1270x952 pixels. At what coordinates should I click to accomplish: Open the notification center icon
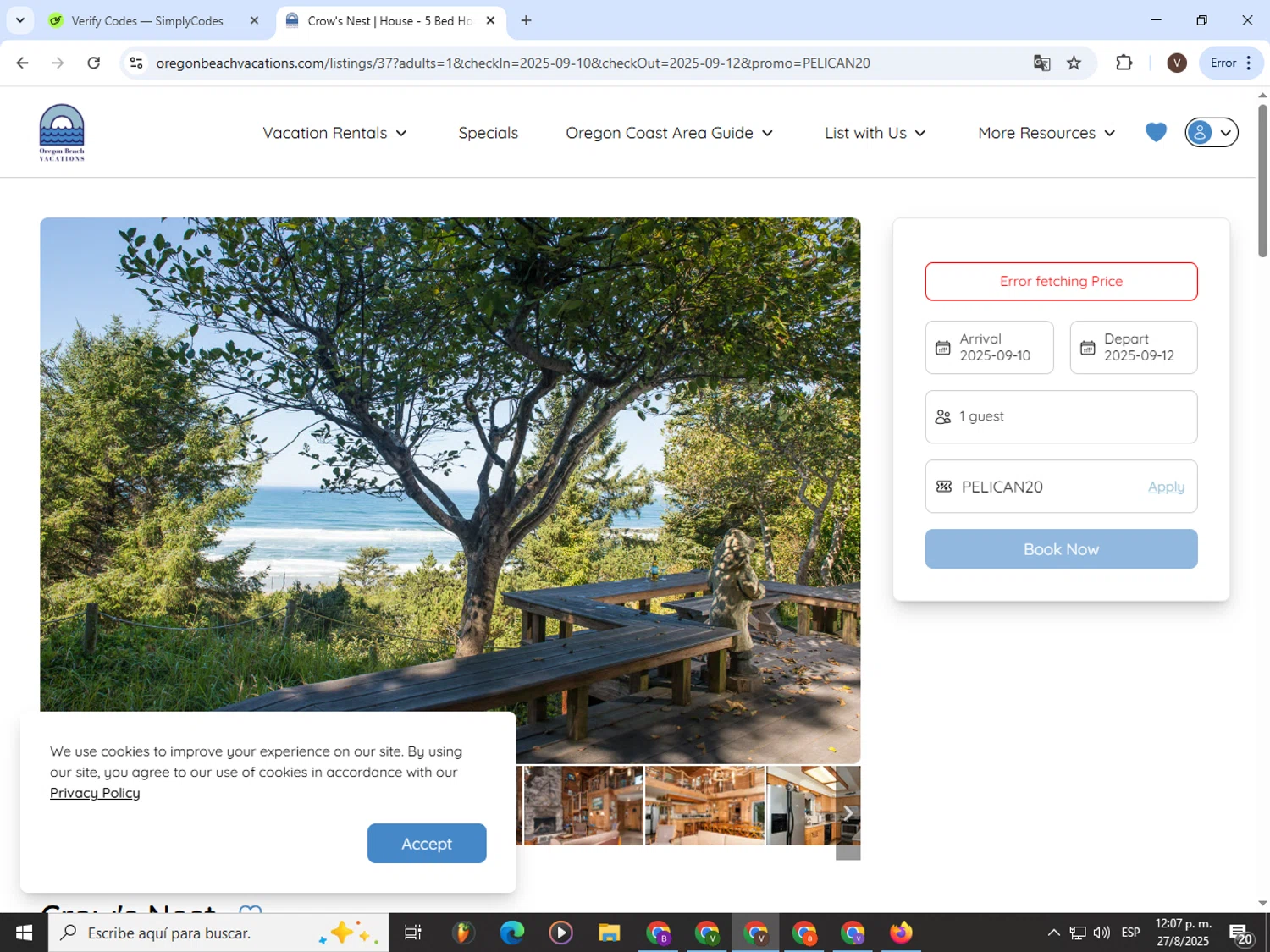(1241, 933)
